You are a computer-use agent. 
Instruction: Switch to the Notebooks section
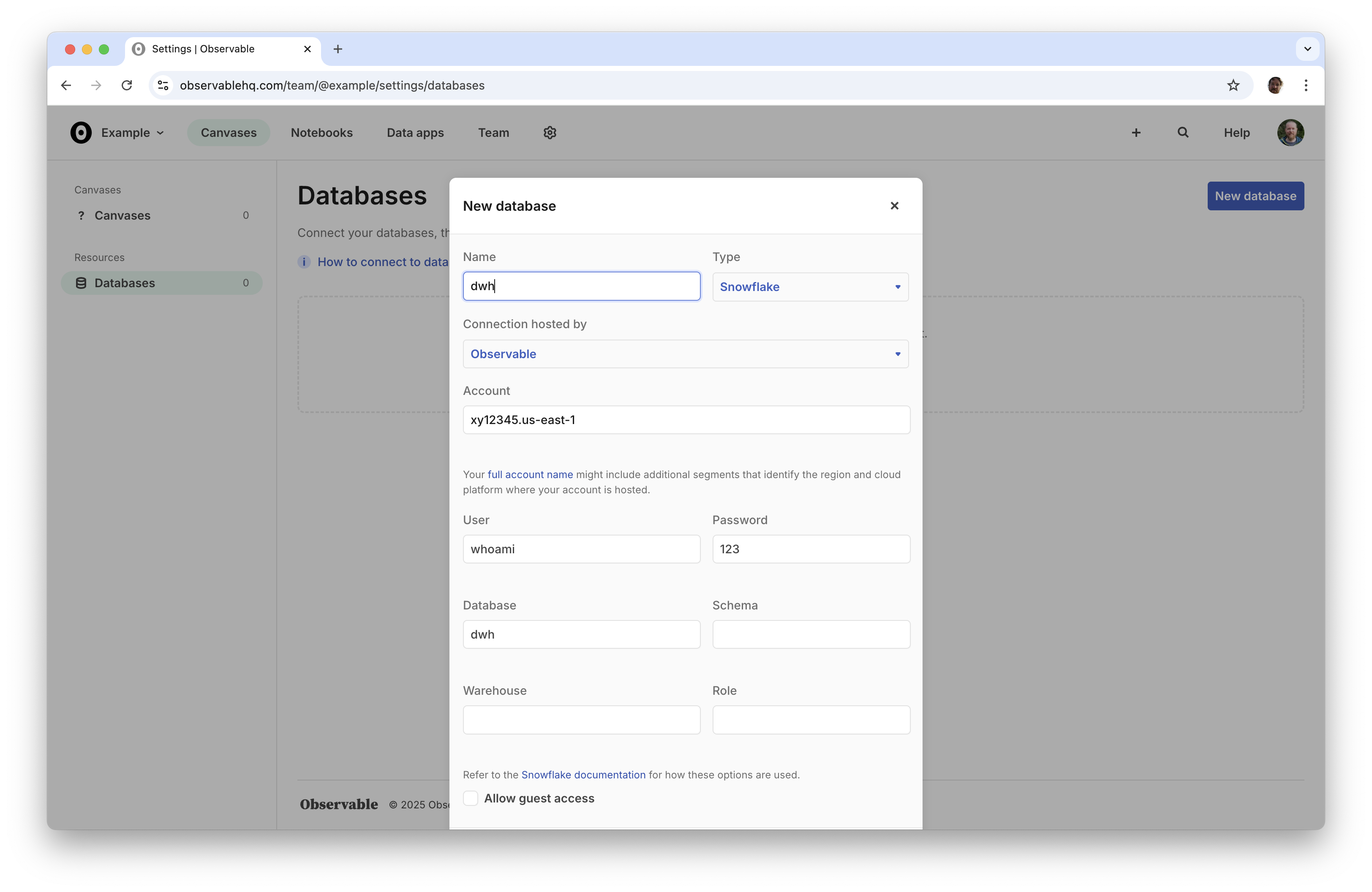pyautogui.click(x=322, y=133)
